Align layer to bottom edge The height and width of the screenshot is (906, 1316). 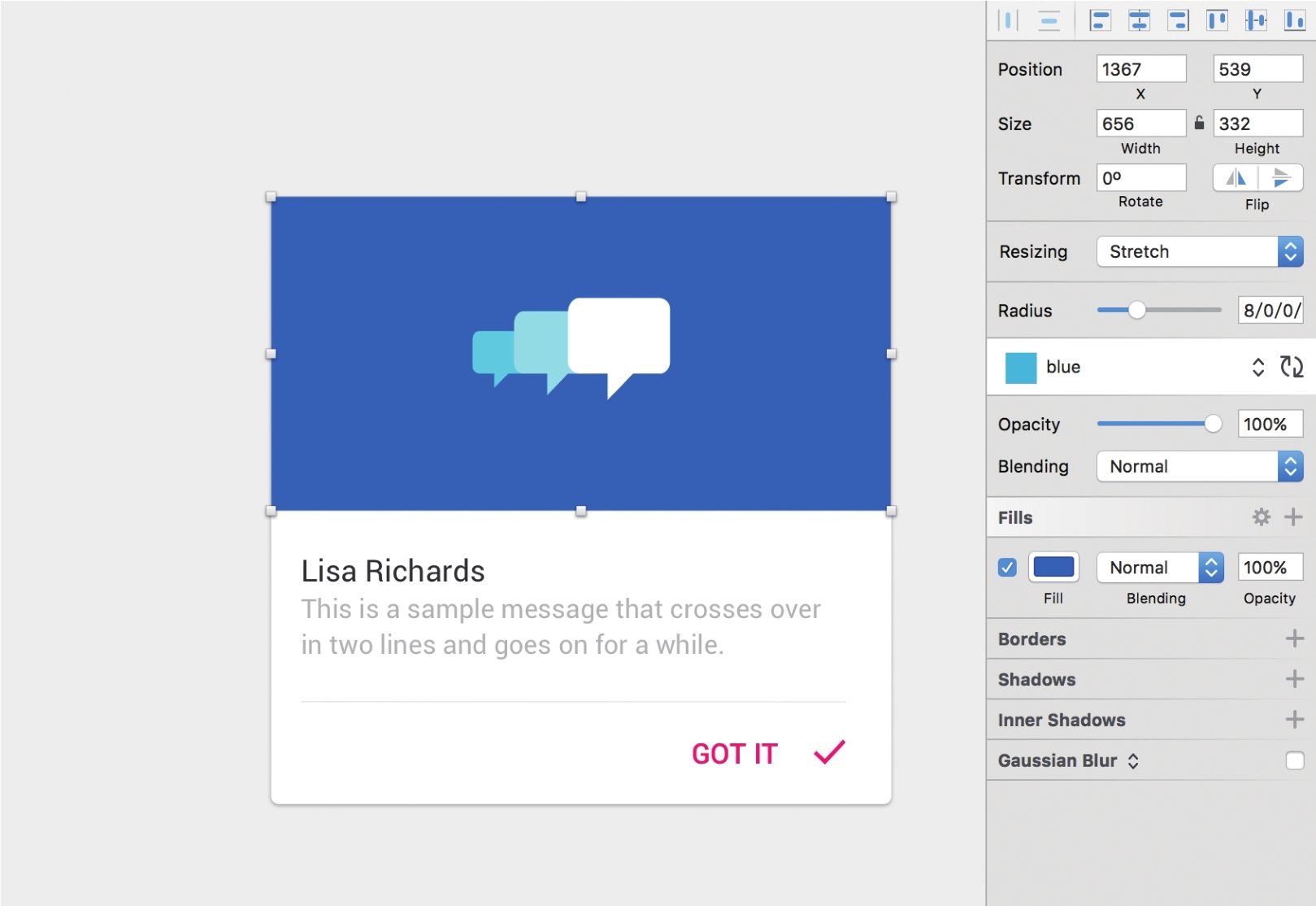tap(1294, 20)
